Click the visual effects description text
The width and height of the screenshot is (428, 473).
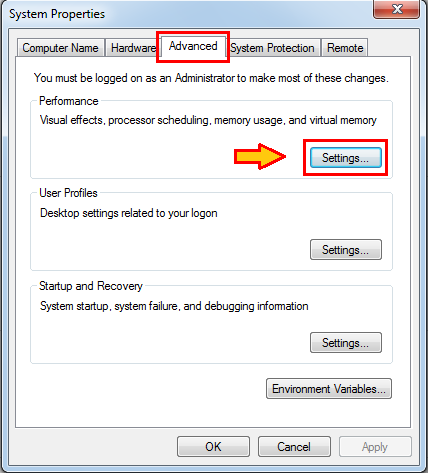point(208,120)
